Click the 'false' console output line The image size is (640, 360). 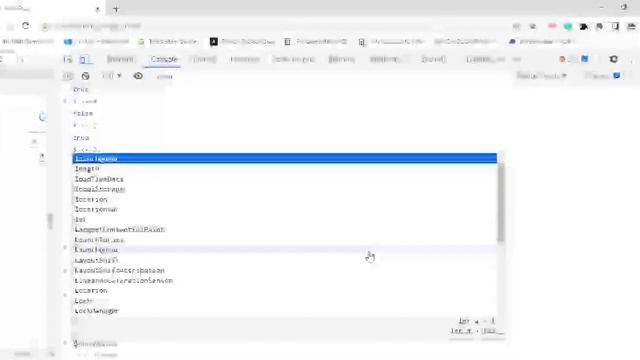pos(83,113)
